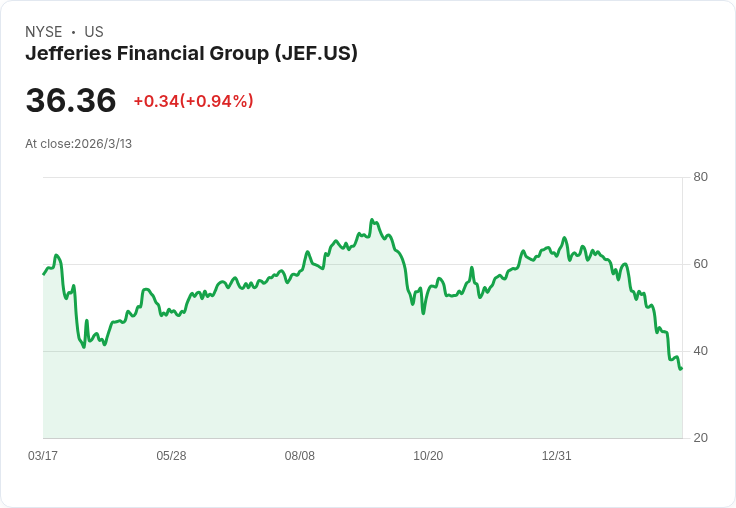Click the sharp dip just before 10/20
The width and height of the screenshot is (736, 508).
[x=423, y=313]
